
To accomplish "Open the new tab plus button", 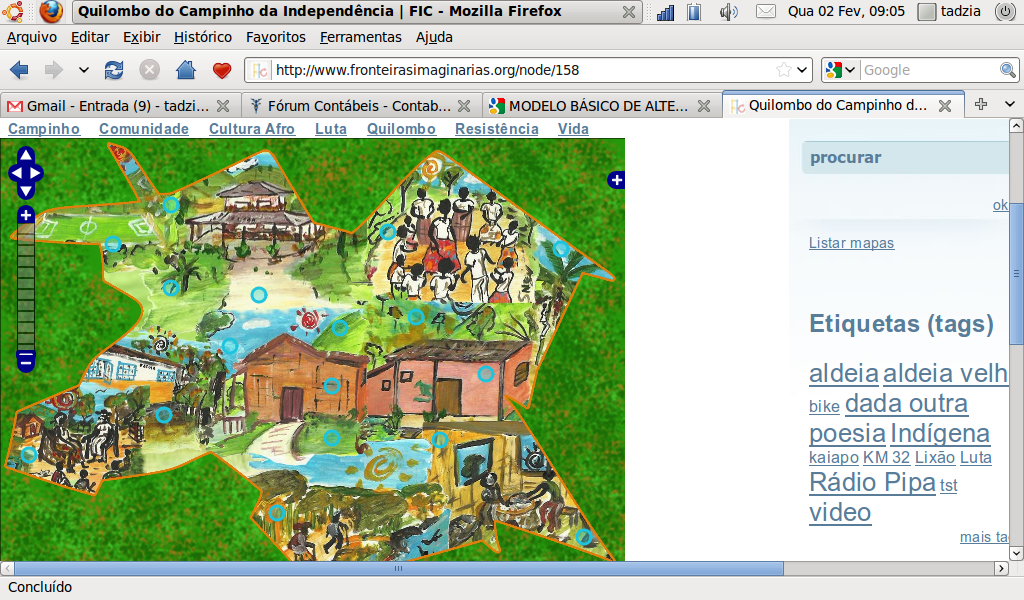I will click(981, 104).
